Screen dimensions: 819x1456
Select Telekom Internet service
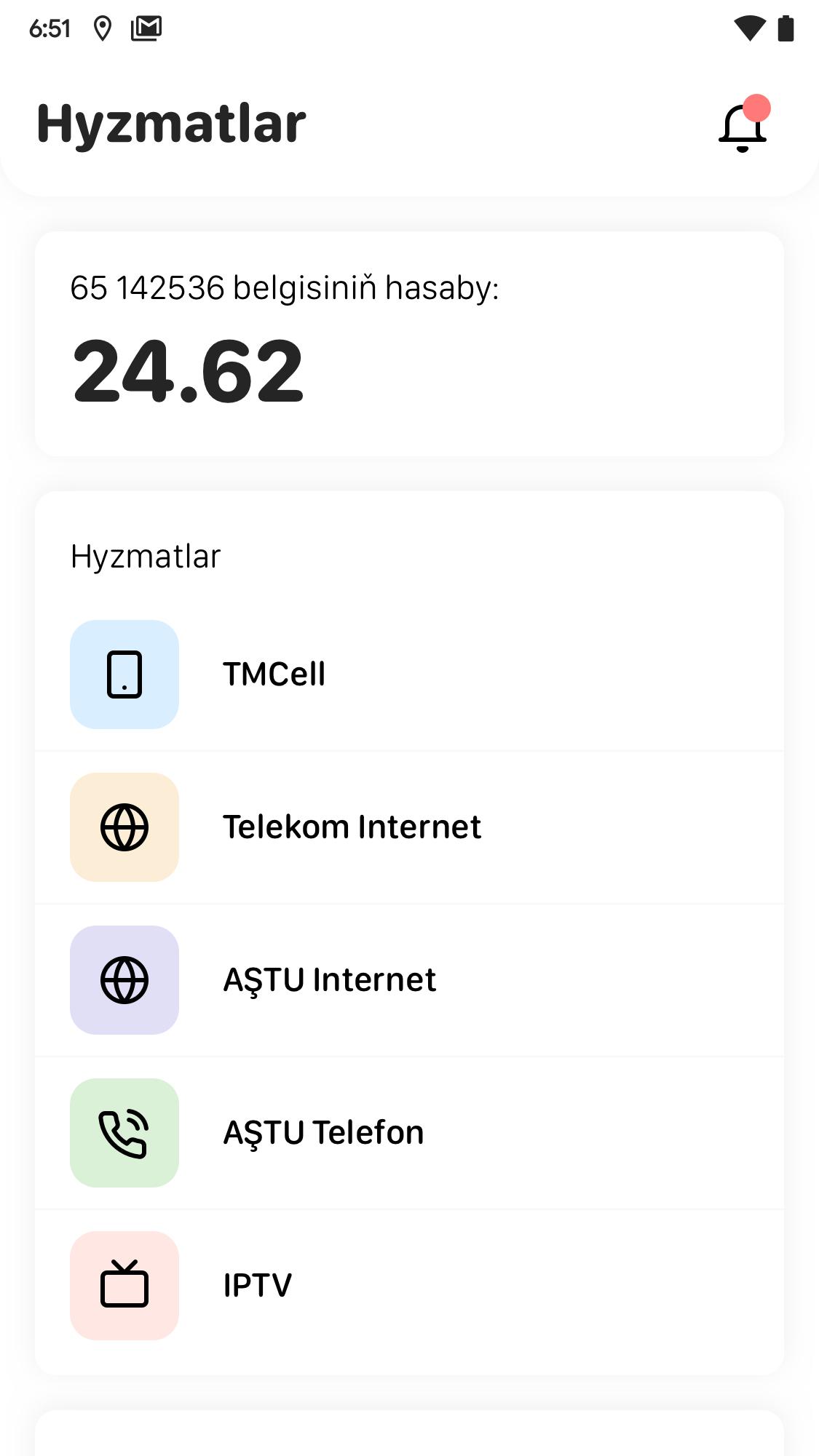[x=352, y=827]
